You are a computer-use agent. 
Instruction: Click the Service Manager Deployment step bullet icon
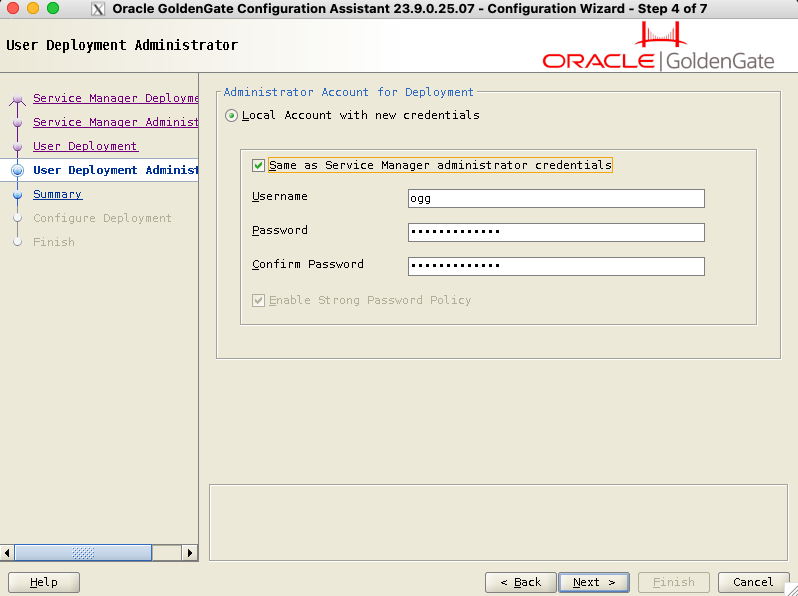17,99
